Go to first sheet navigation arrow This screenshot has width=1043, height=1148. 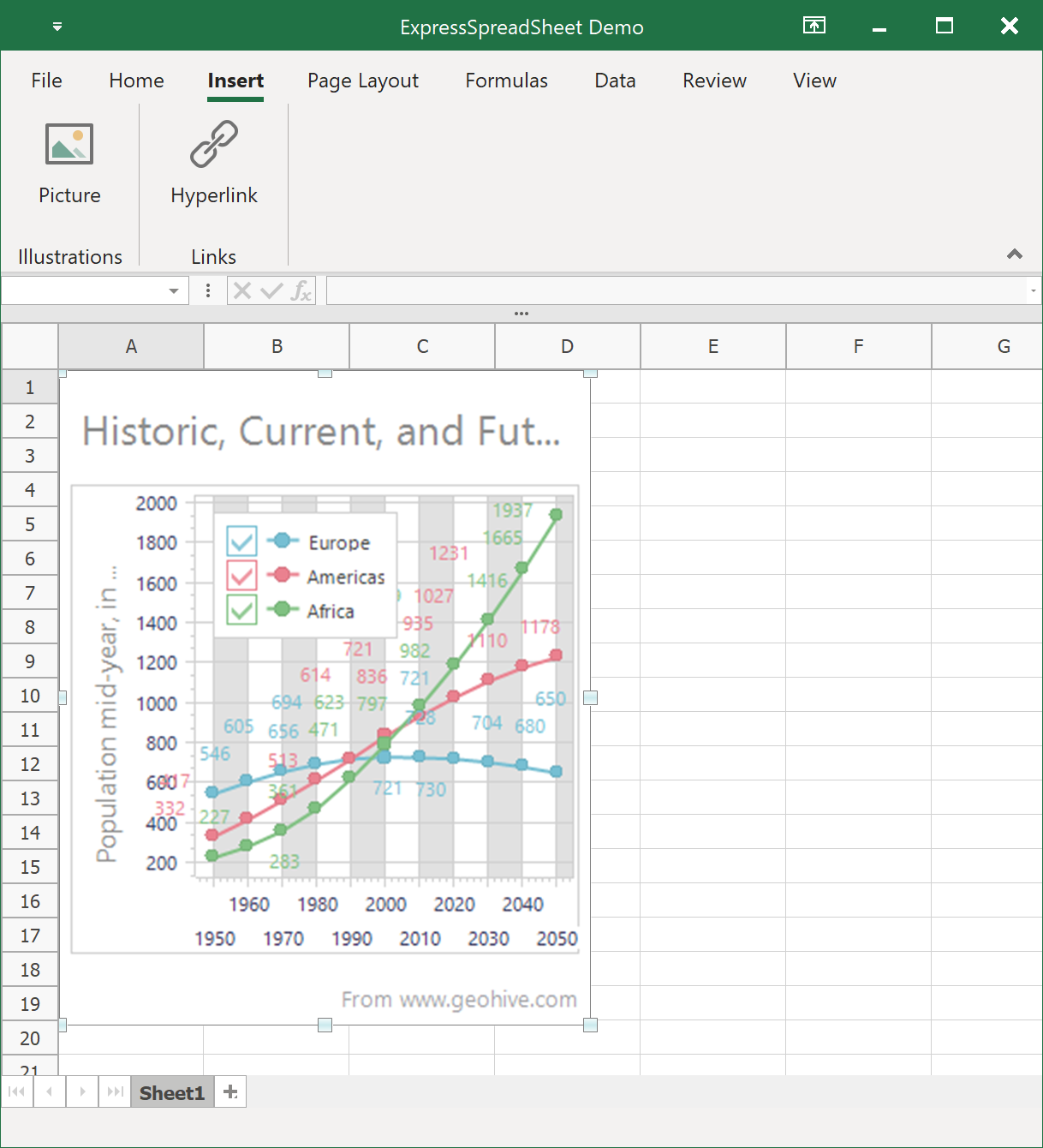click(16, 1091)
